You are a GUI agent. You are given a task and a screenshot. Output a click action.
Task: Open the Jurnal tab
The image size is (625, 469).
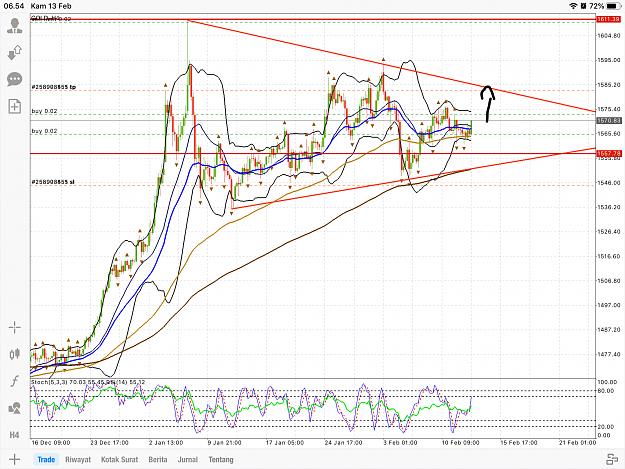coord(188,459)
